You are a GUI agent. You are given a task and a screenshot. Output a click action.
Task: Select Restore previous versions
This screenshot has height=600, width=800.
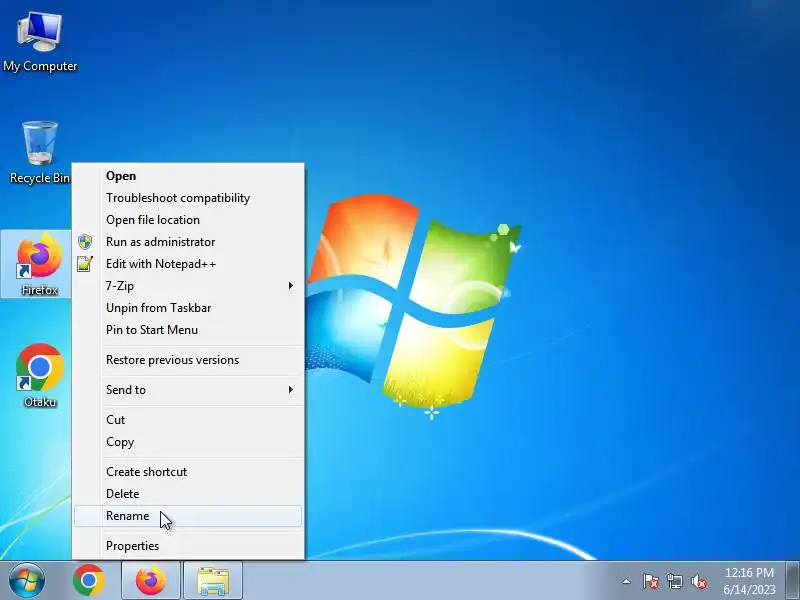[188, 360]
